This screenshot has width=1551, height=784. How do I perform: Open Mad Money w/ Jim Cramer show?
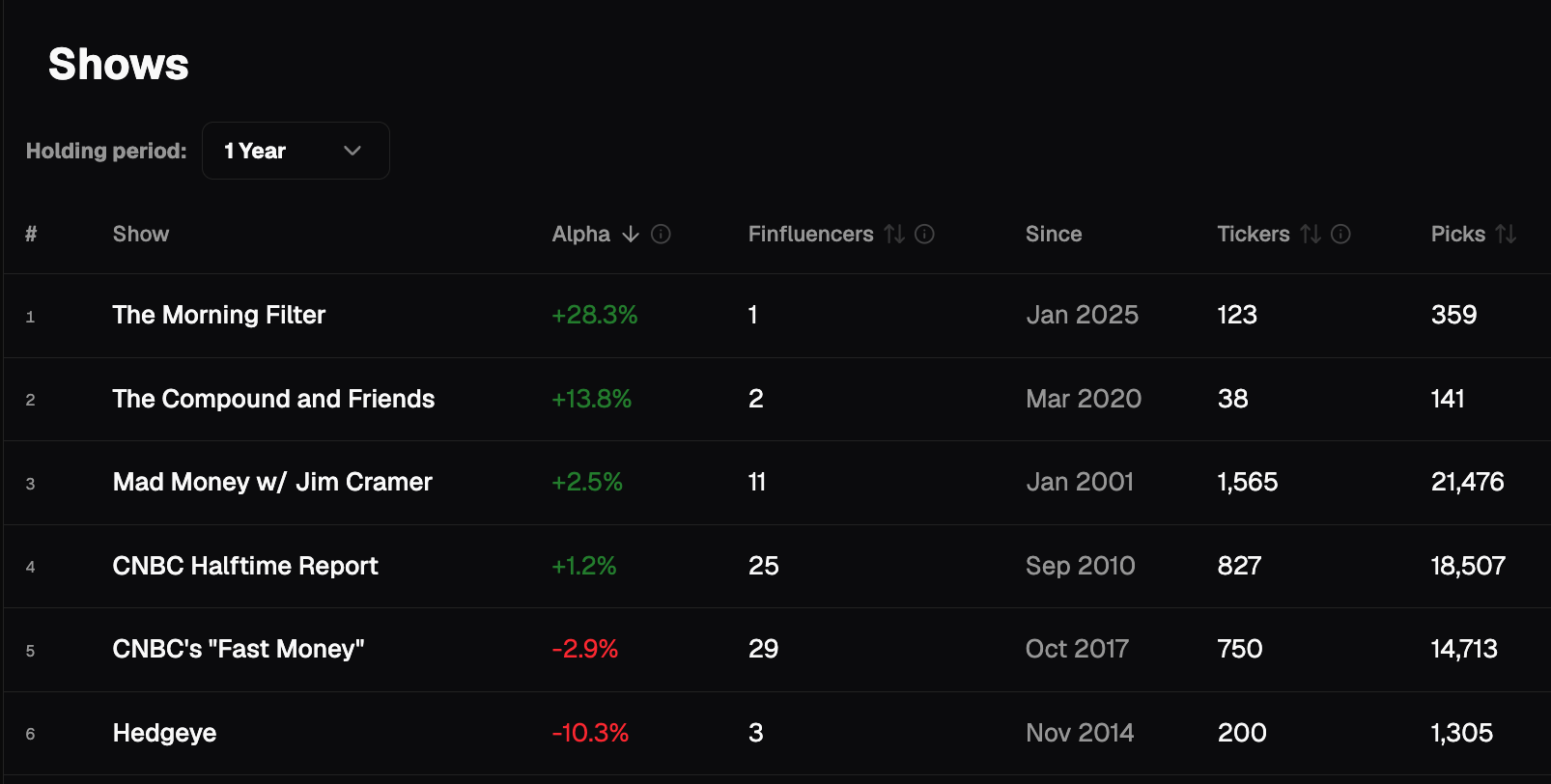[x=272, y=482]
